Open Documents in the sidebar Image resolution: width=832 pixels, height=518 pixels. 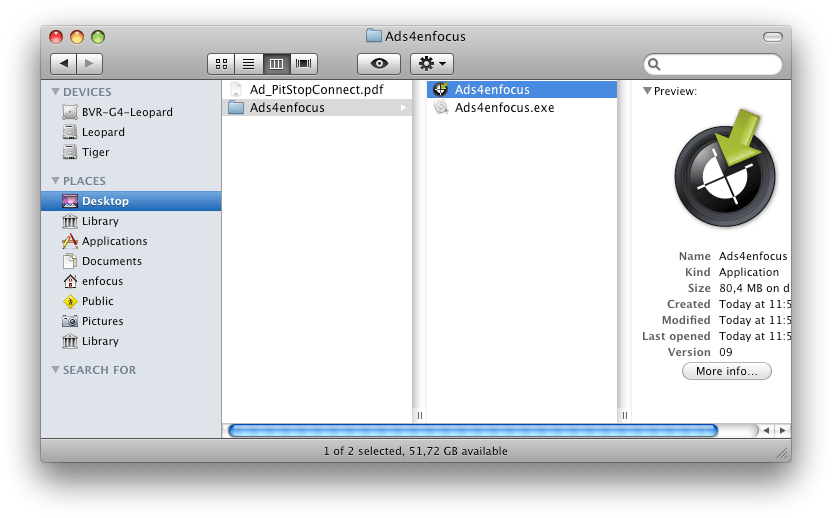(131, 261)
